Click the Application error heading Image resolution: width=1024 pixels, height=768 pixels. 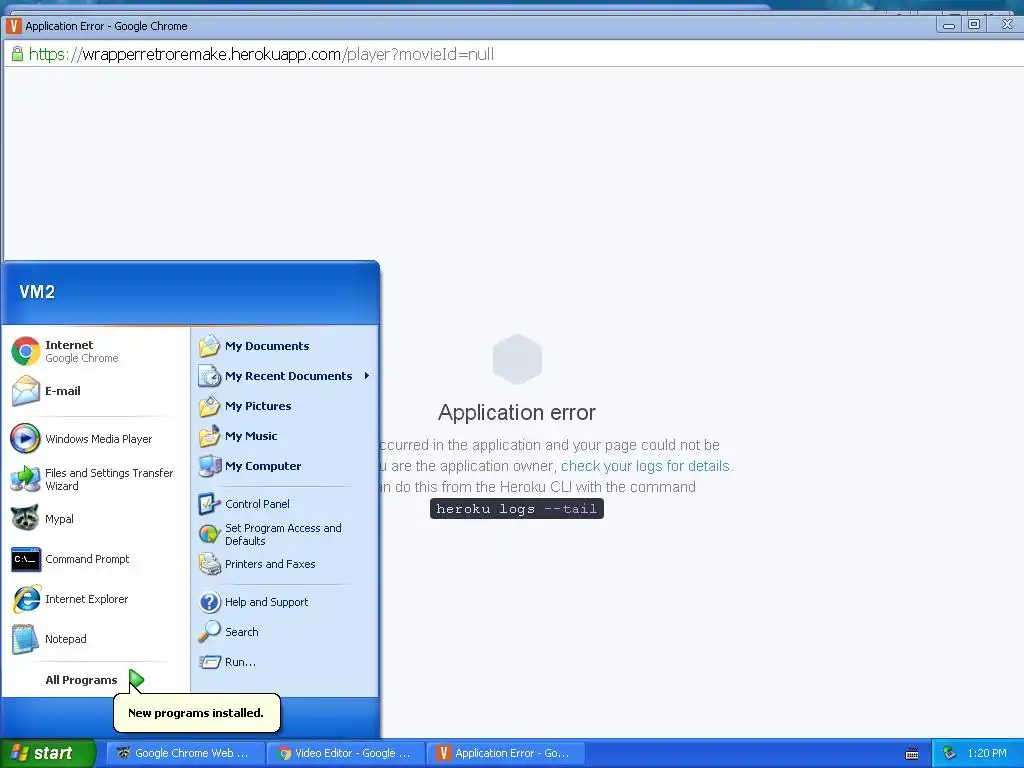coord(517,412)
